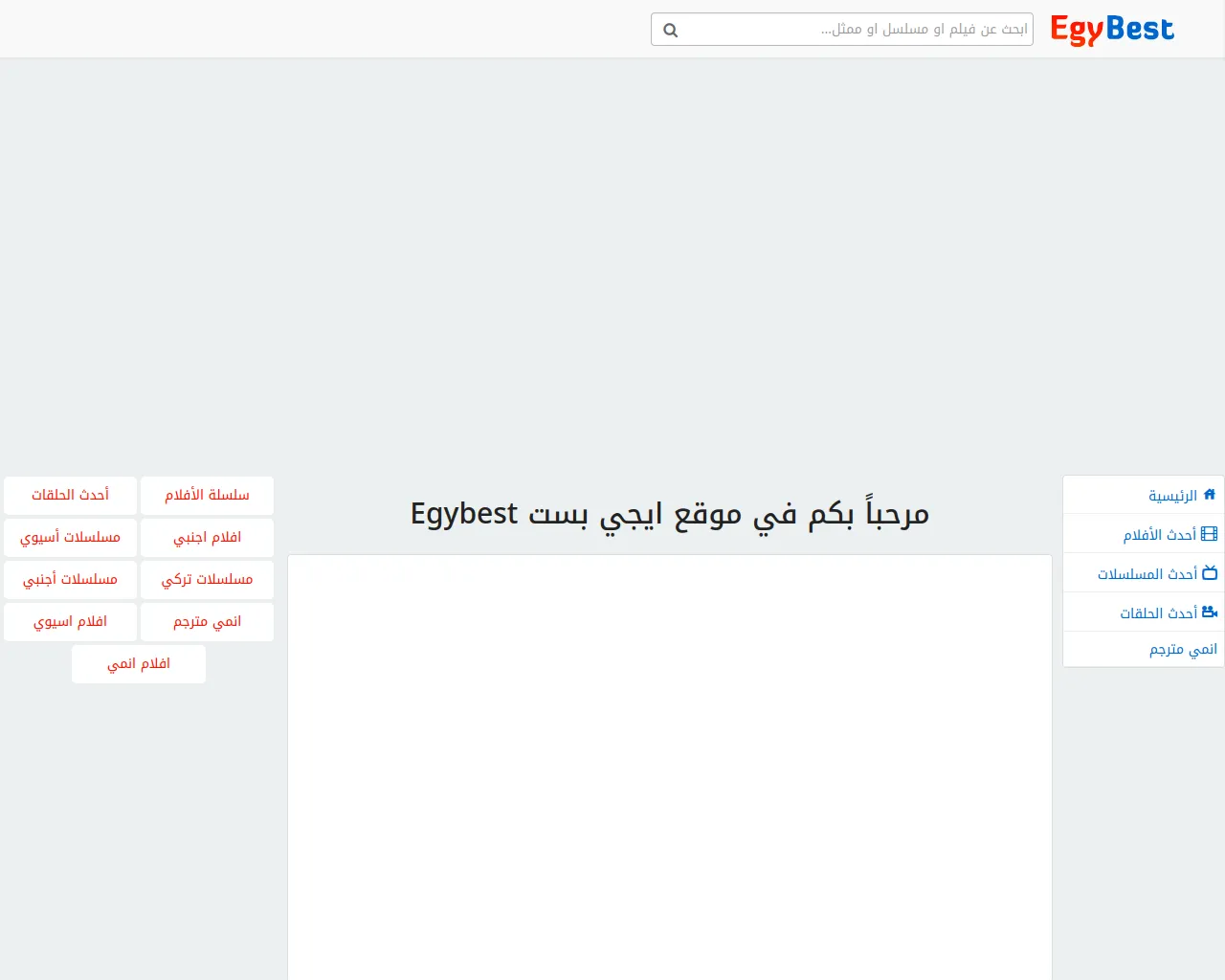Open the EgyBest logo homepage
The width and height of the screenshot is (1225, 980).
[x=1112, y=30]
